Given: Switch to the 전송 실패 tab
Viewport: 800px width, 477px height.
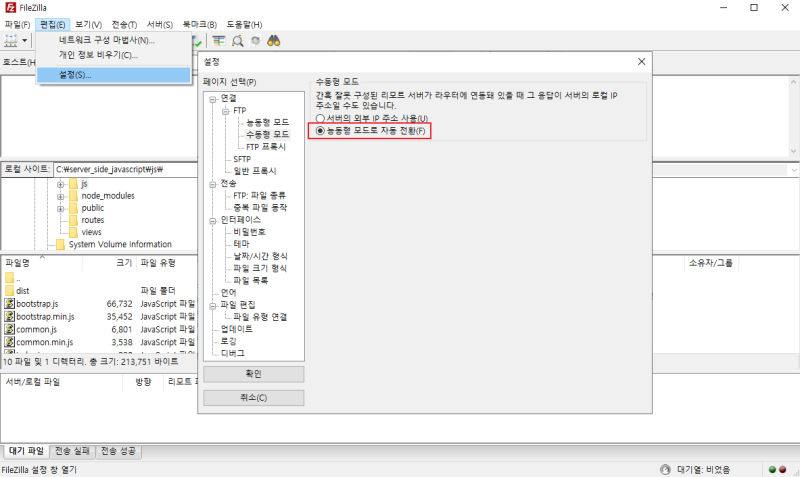Looking at the screenshot, I should point(72,451).
